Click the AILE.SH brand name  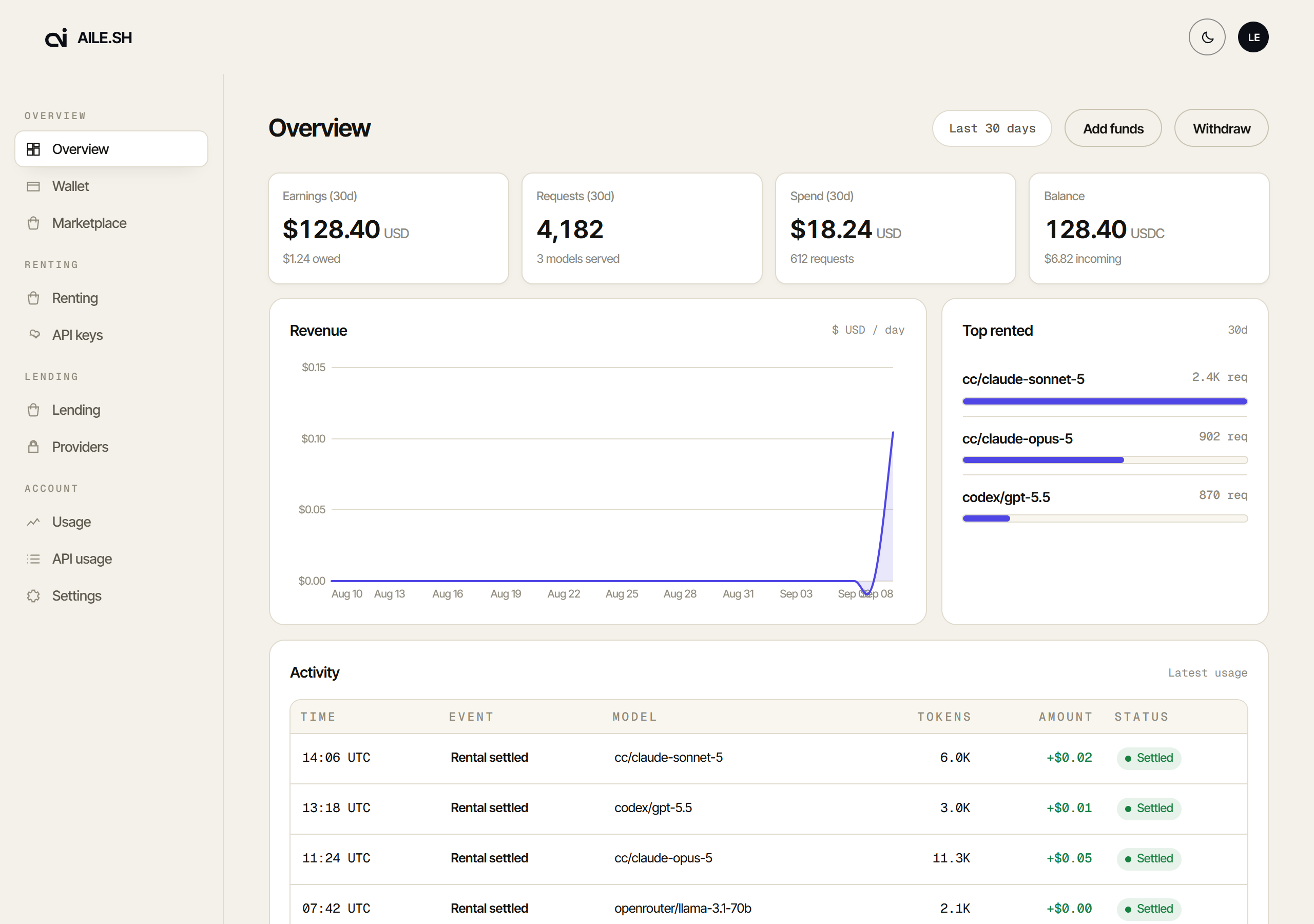[105, 38]
